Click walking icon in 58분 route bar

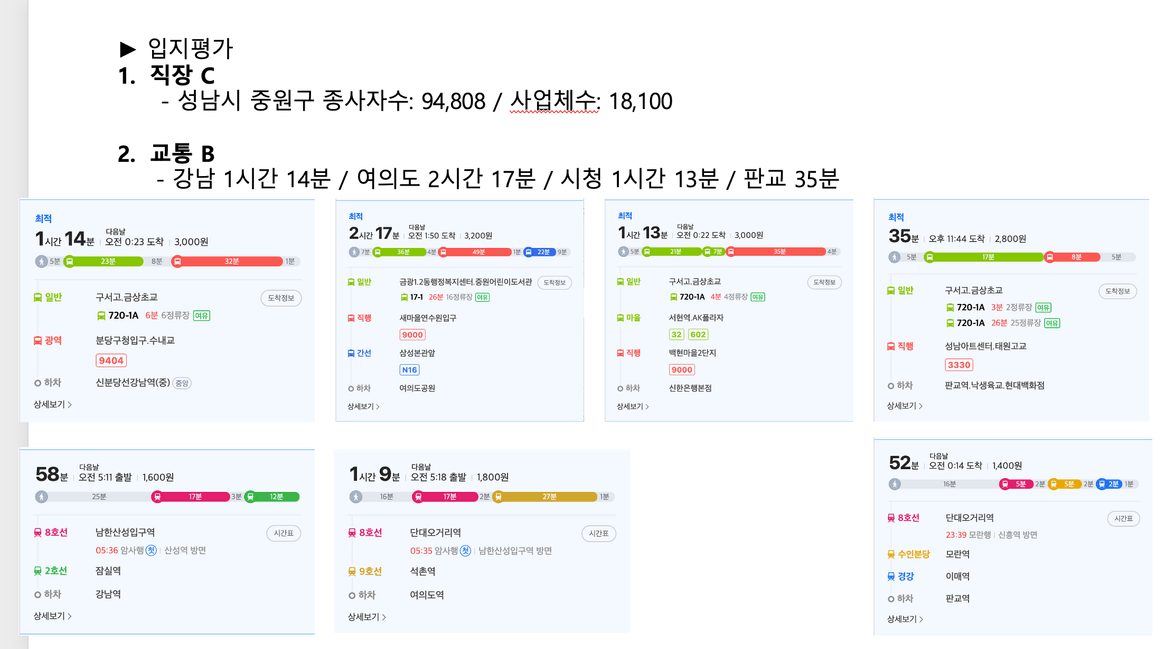[41, 496]
